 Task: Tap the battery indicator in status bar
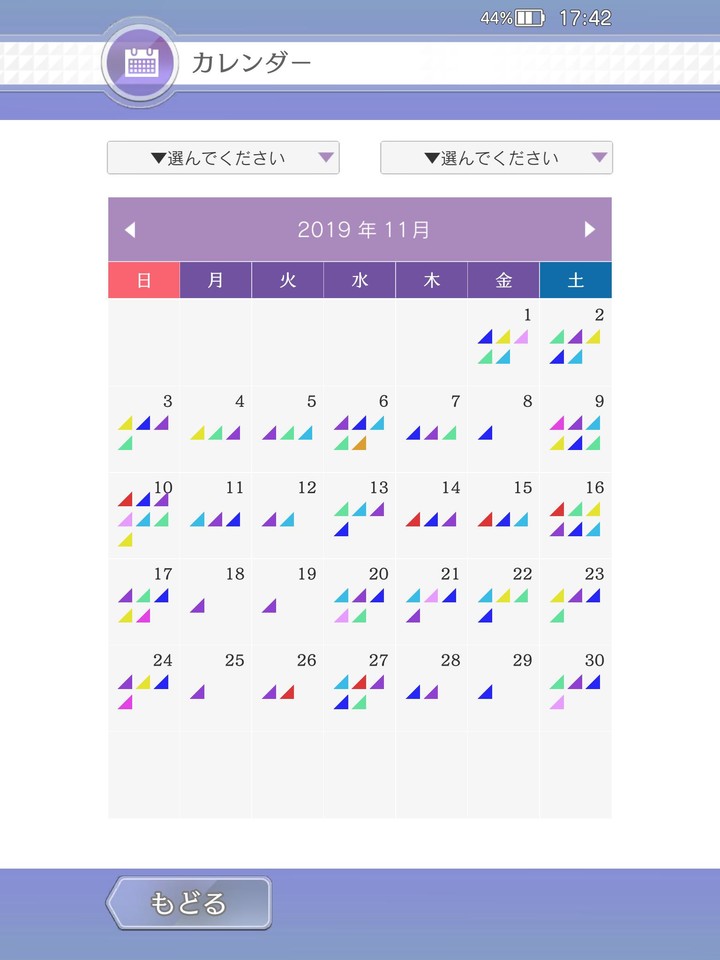(x=529, y=18)
